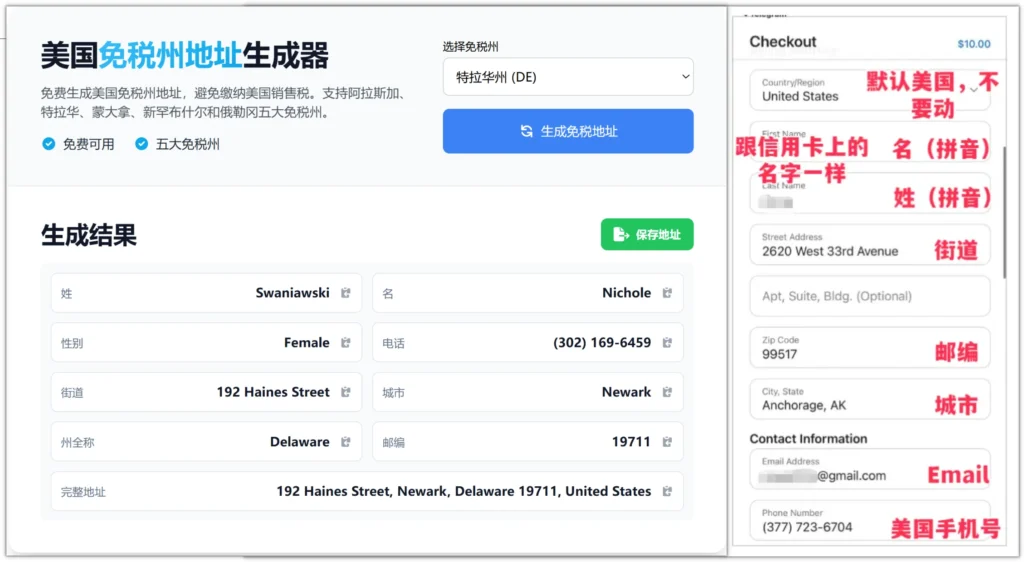Open the 选择免税州 state dropdown
The width and height of the screenshot is (1024, 562).
(x=568, y=77)
